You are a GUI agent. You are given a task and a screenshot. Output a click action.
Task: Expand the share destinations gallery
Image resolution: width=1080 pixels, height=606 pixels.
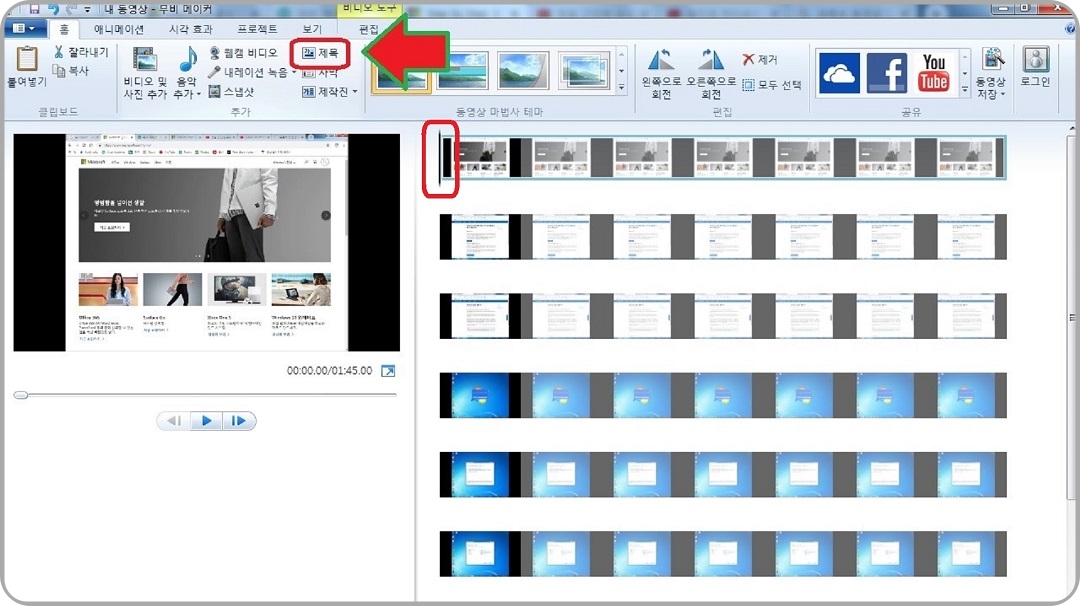[965, 90]
